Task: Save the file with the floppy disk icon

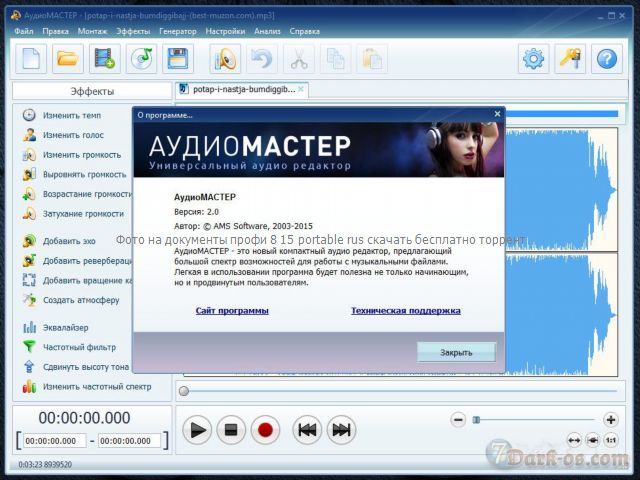Action: click(178, 59)
